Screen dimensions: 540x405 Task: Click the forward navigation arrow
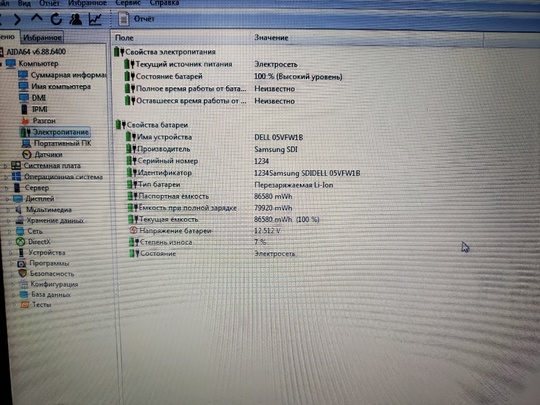pyautogui.click(x=17, y=19)
